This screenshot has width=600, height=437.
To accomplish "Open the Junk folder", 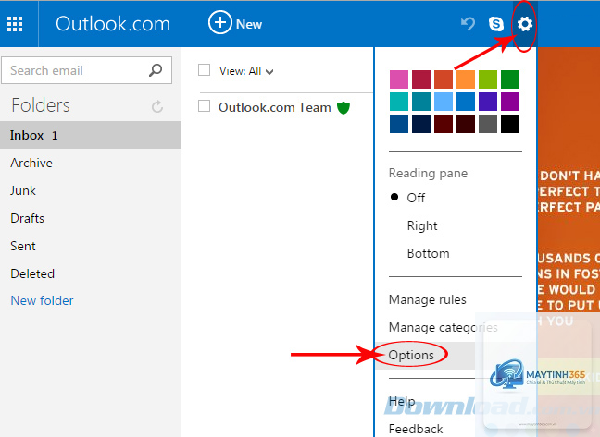I will (x=23, y=191).
